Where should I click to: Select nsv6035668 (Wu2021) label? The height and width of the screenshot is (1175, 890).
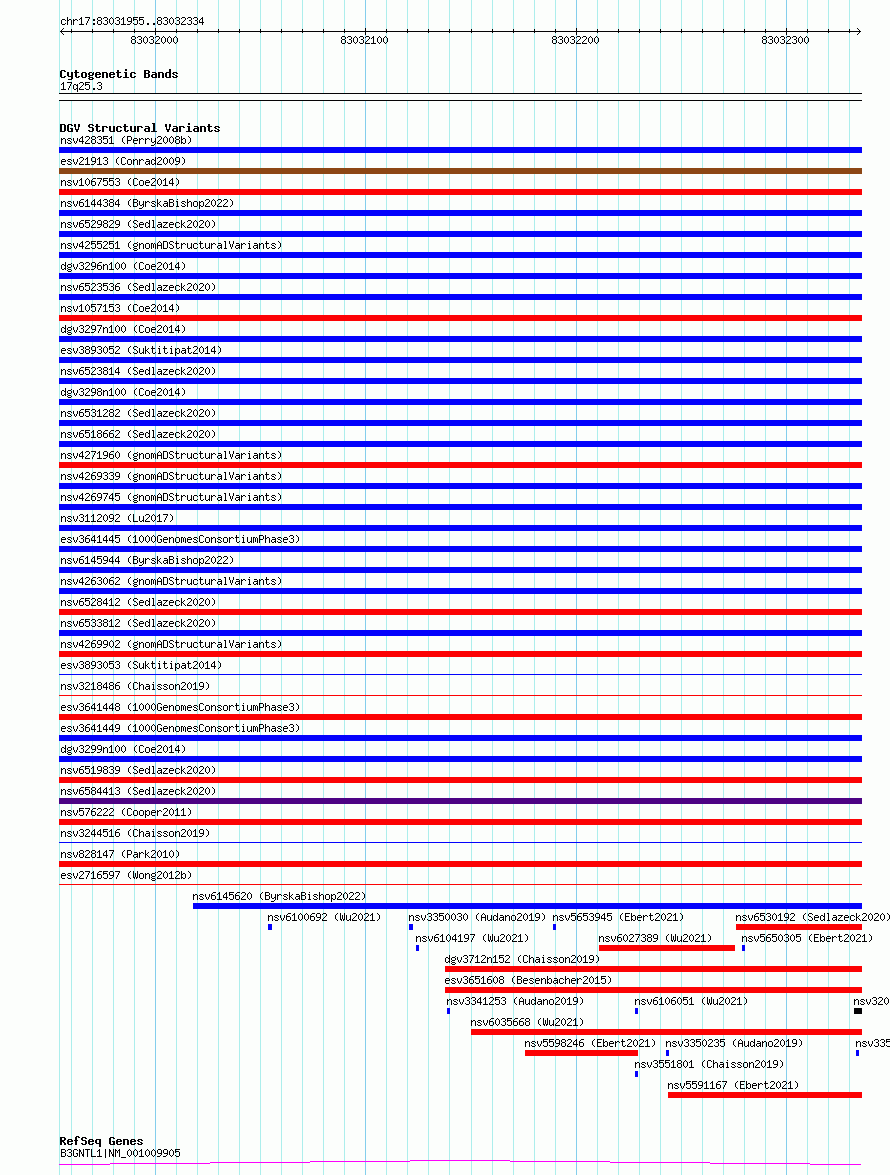point(527,1021)
